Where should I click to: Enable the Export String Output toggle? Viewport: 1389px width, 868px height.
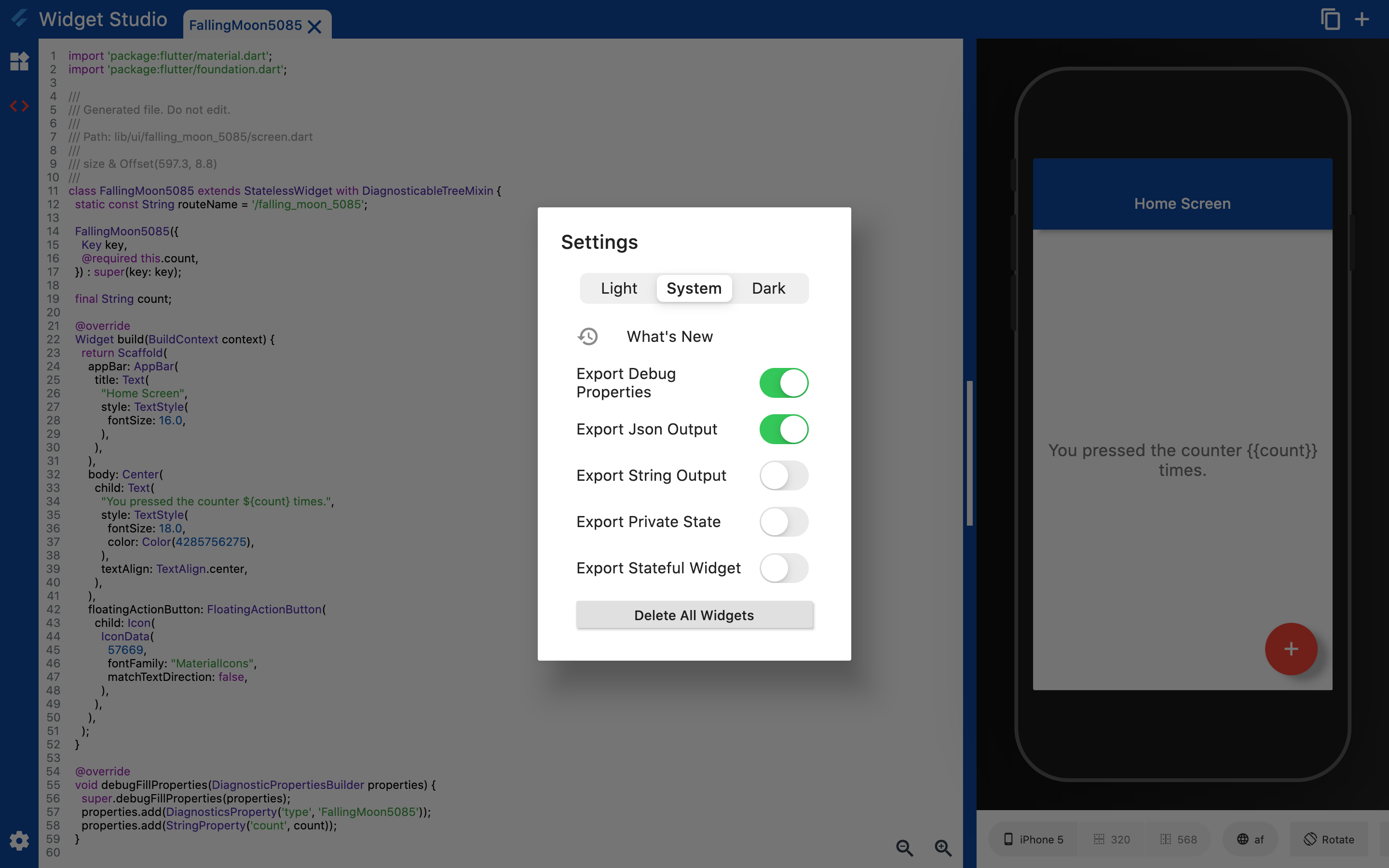point(785,475)
